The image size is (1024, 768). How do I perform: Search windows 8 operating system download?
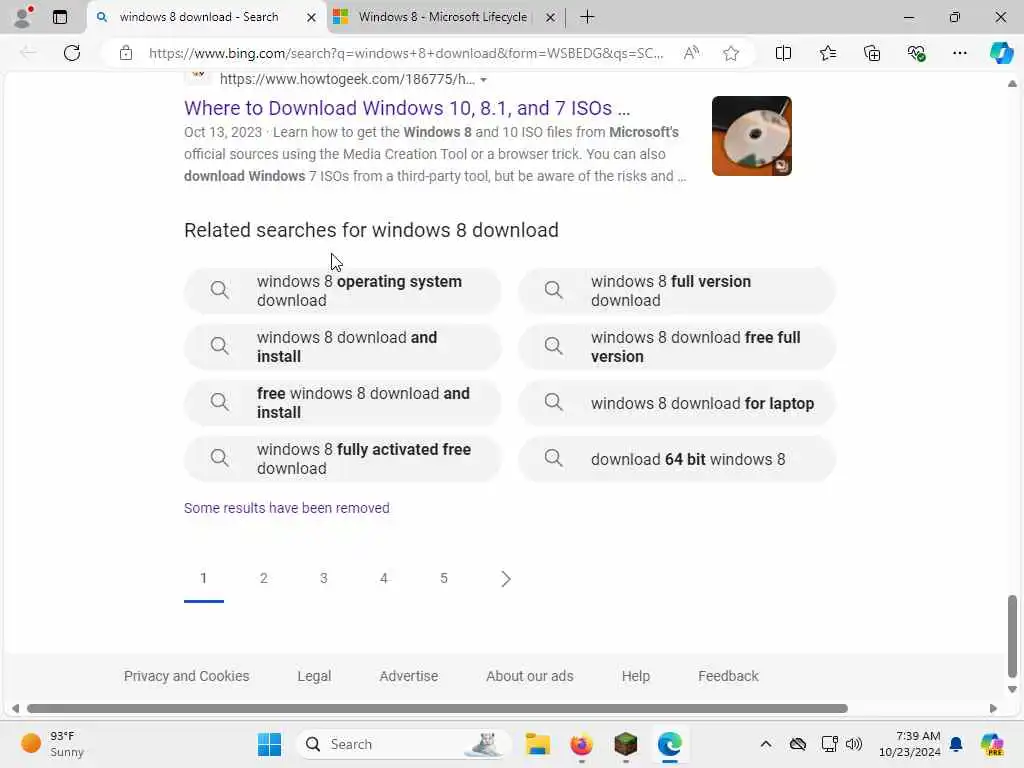point(343,291)
